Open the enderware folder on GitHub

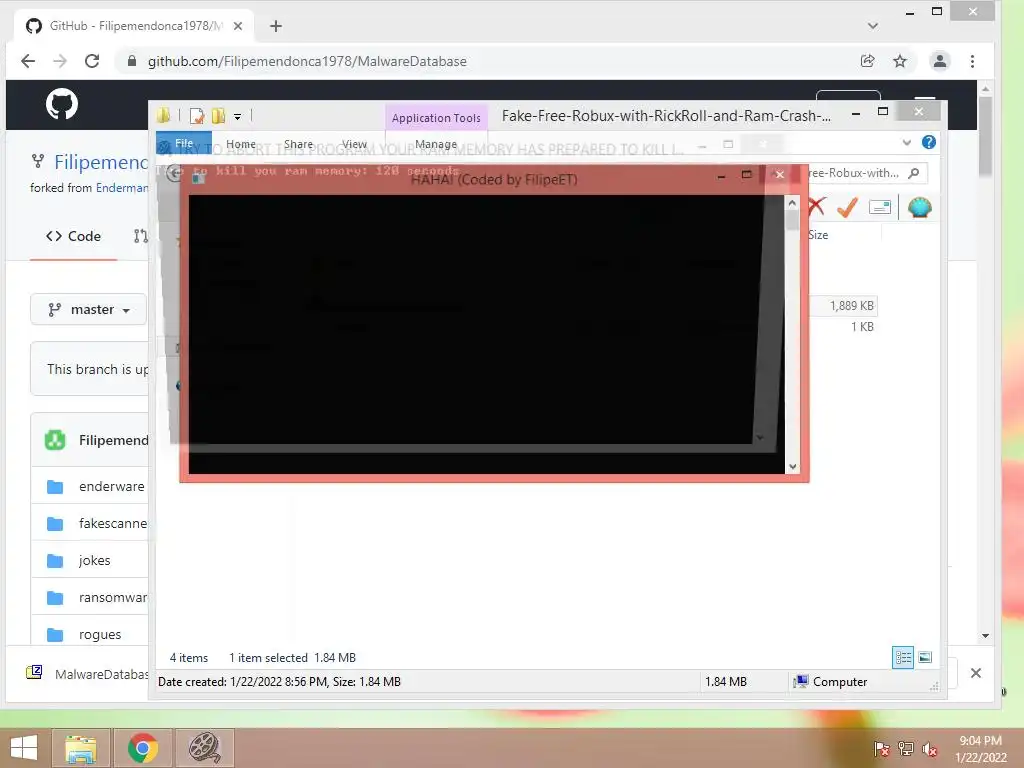point(112,487)
